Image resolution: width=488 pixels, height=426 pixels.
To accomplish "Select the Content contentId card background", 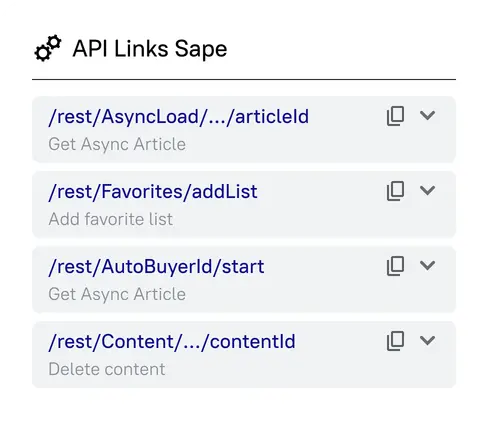I will [244, 354].
